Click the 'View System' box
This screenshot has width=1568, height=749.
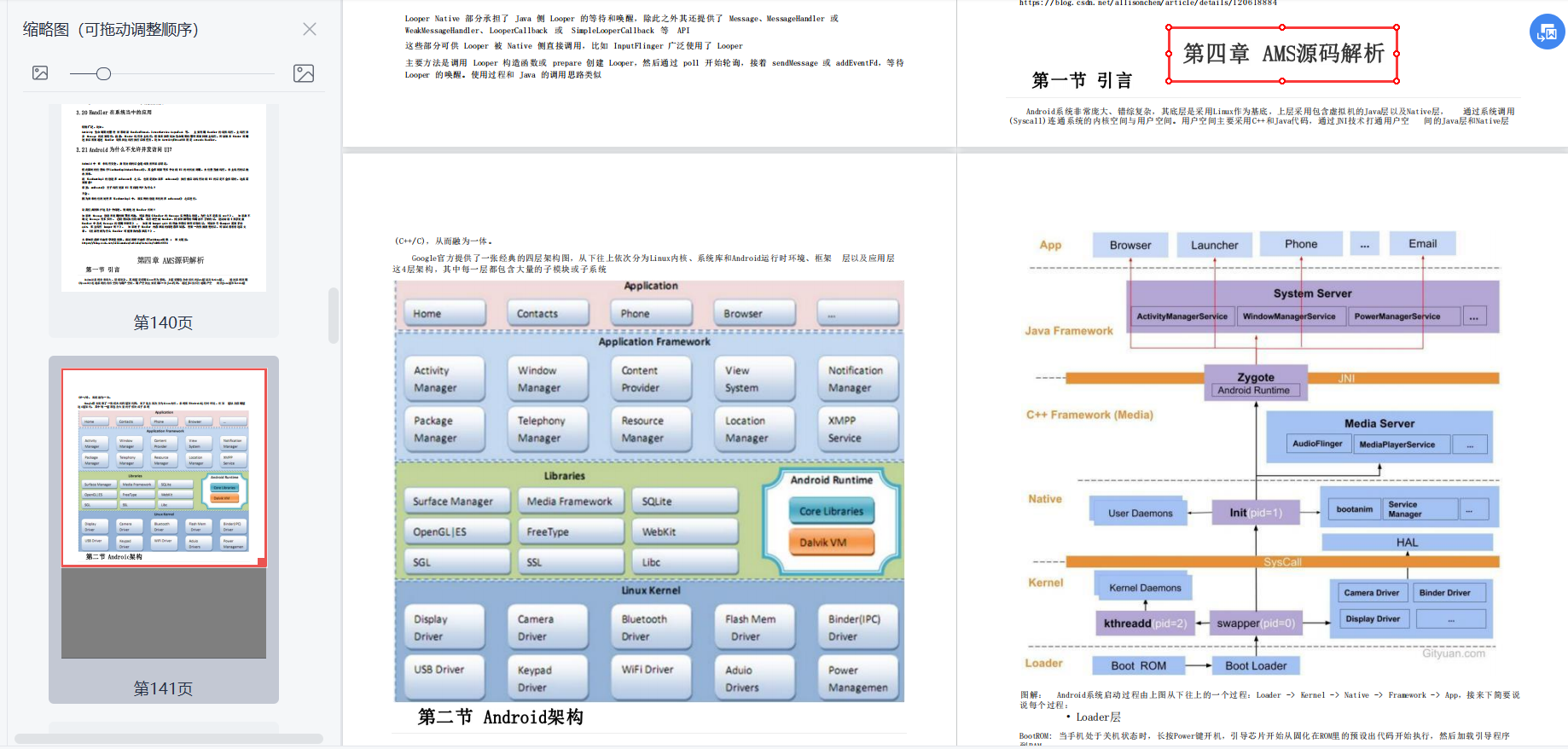pos(754,379)
